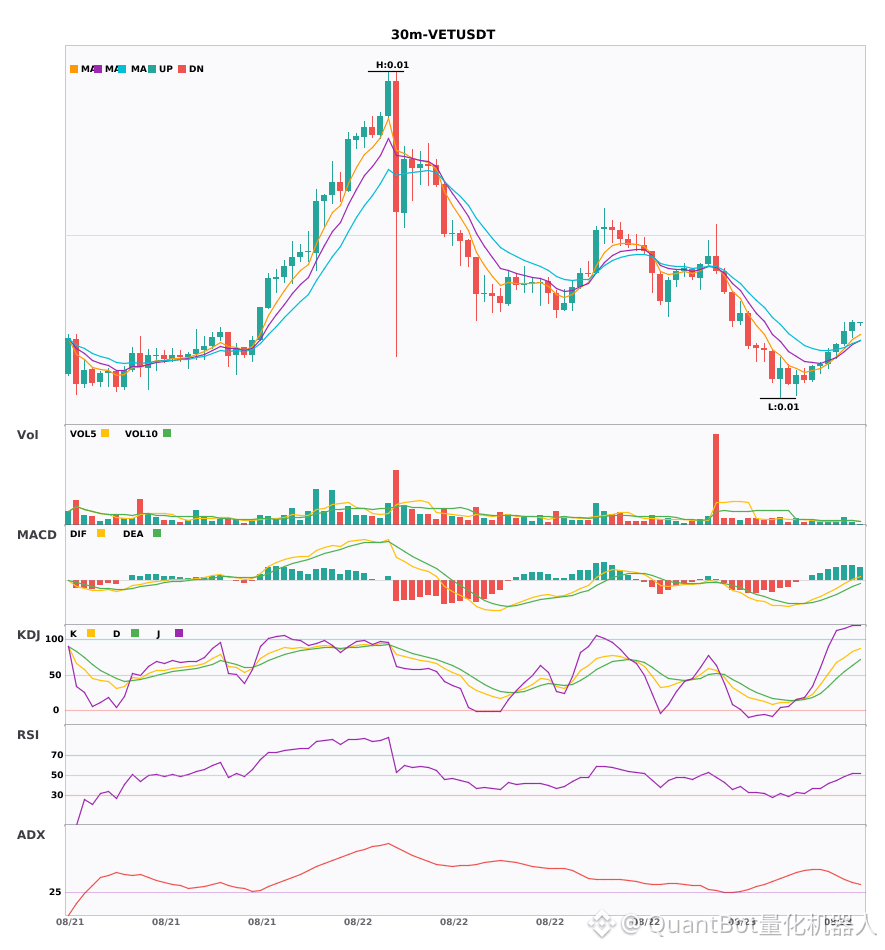
Task: Select the MACD panel label
Action: pyautogui.click(x=37, y=535)
